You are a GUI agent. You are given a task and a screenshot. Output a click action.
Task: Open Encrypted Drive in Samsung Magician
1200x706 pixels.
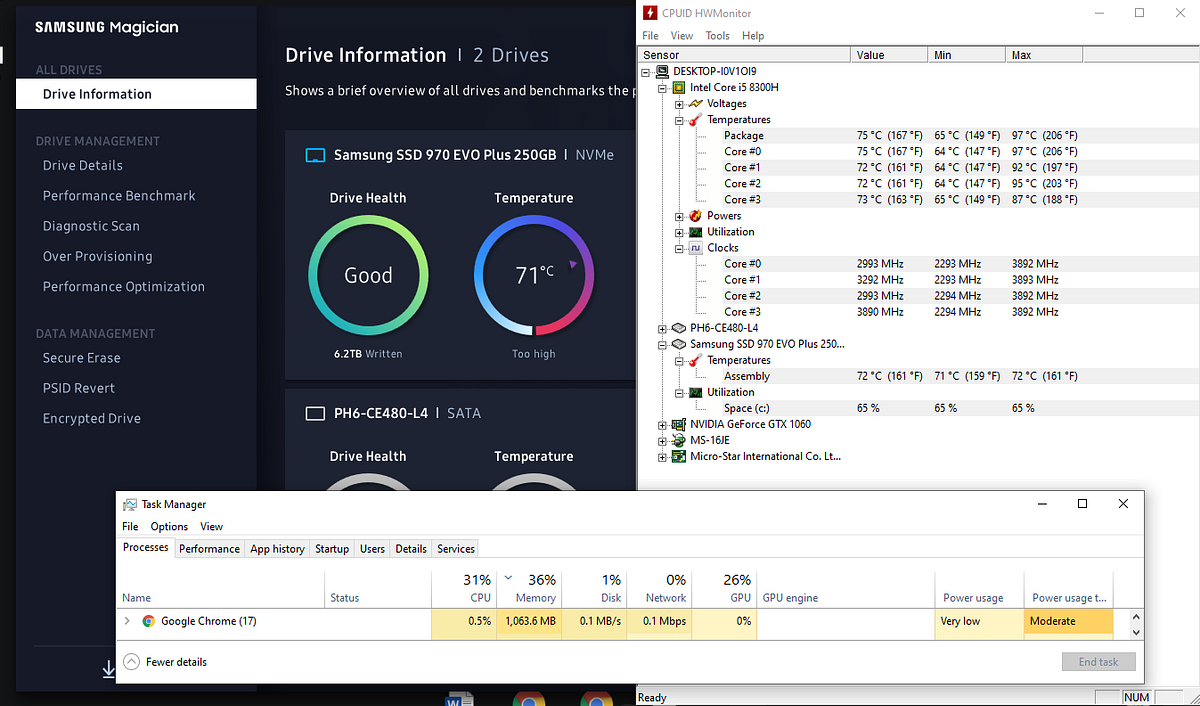click(92, 418)
